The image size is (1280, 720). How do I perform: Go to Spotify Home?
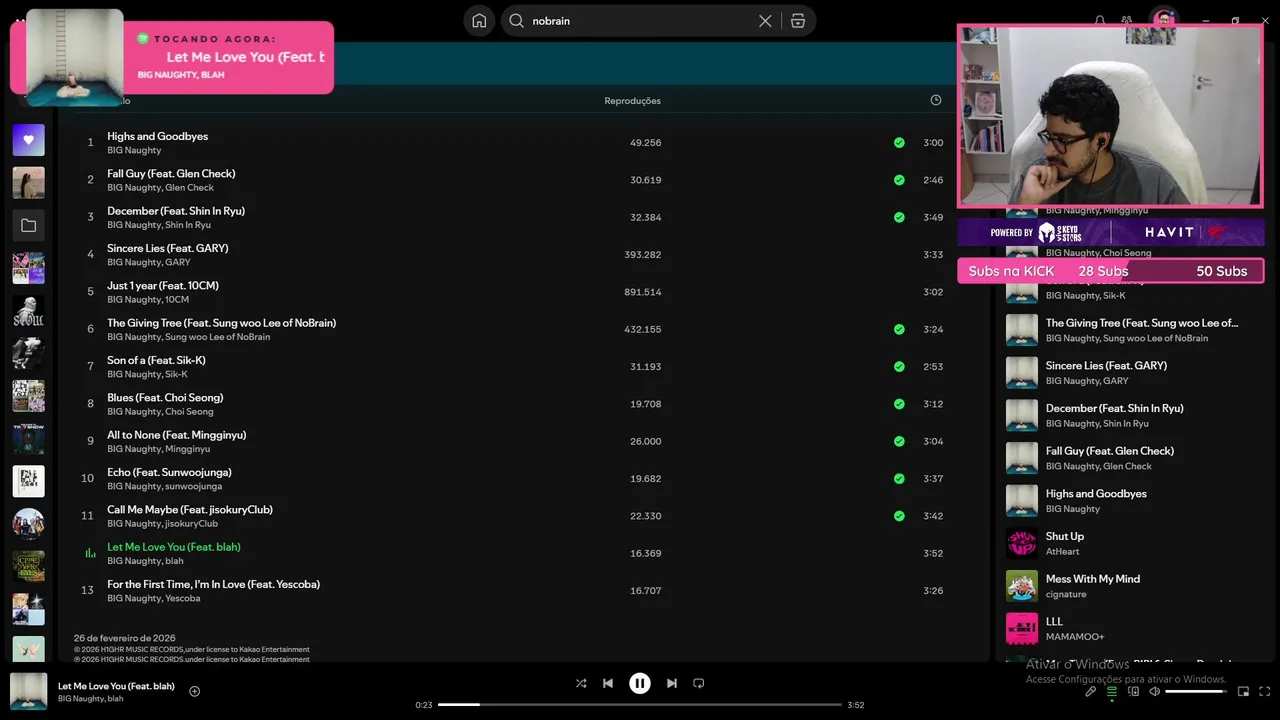(479, 21)
